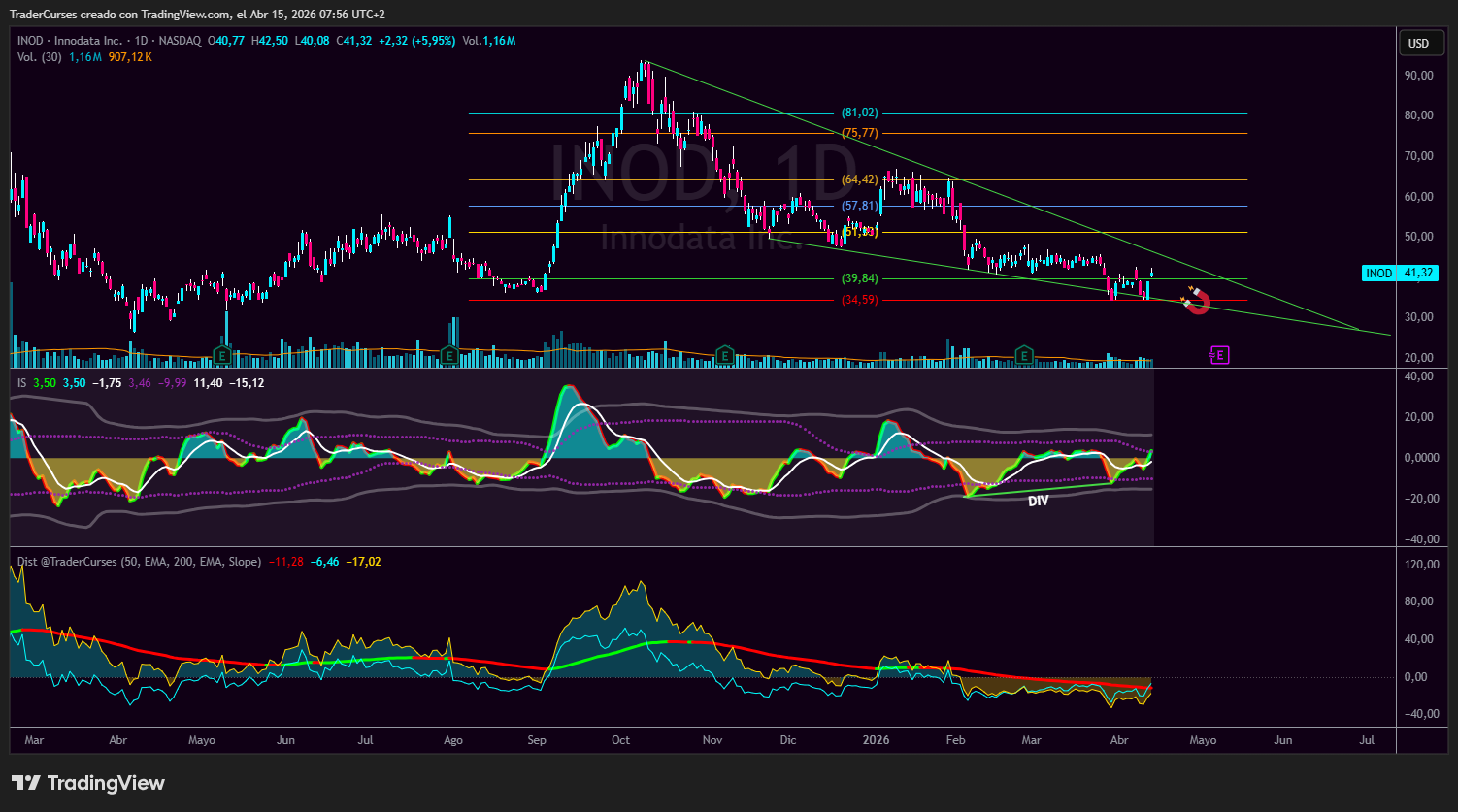Click the 75,77 Fibonacci level label
This screenshot has height=812, width=1458.
(x=859, y=133)
